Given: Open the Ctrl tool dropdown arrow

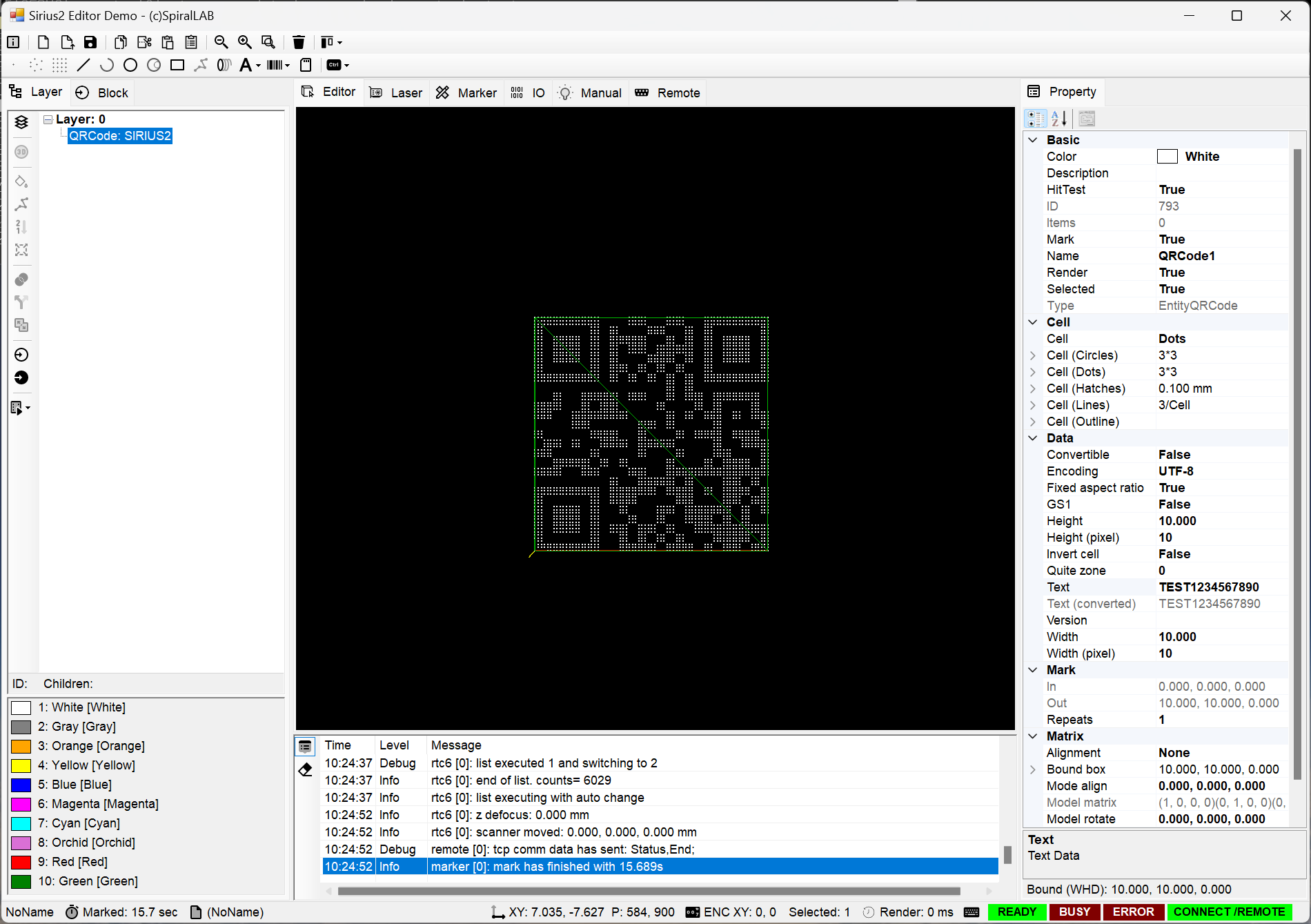Looking at the screenshot, I should 346,66.
